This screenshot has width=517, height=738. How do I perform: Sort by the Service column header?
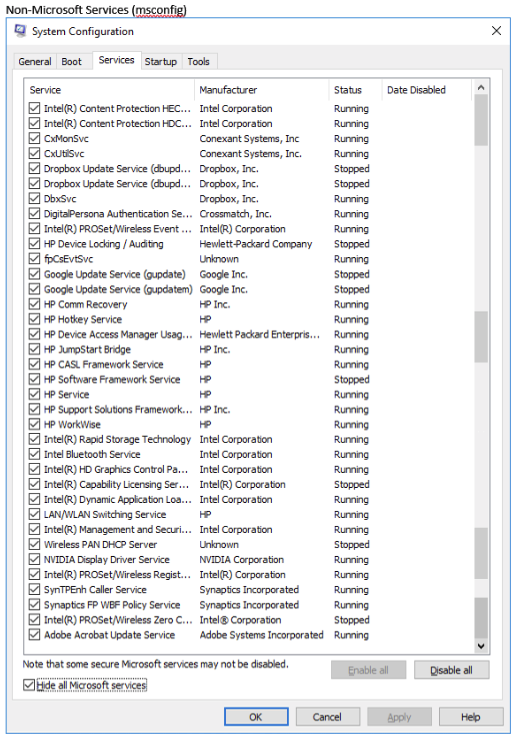pos(109,90)
